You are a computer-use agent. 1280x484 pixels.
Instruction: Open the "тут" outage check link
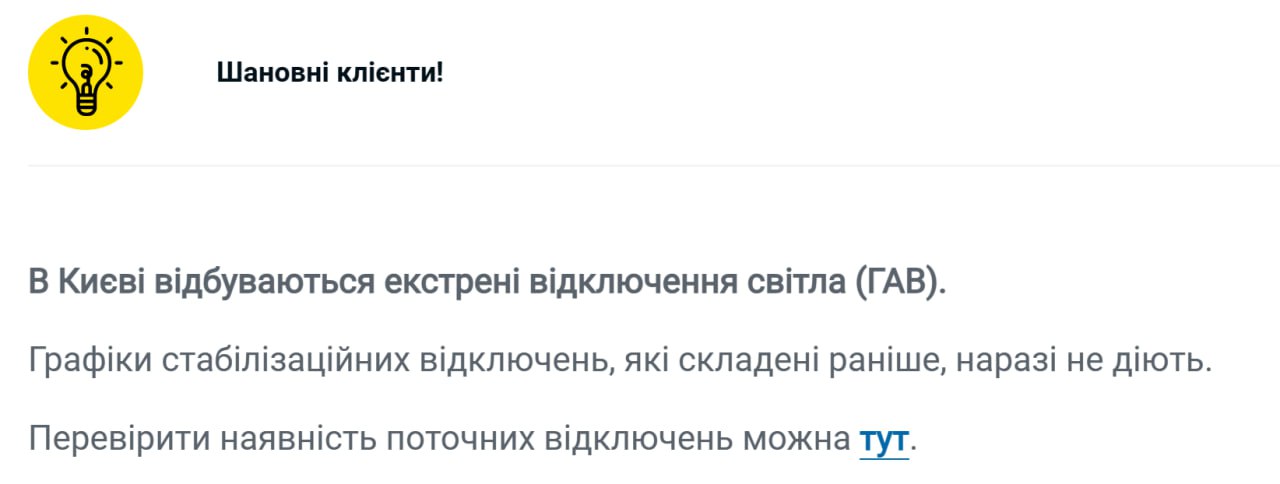pos(884,439)
